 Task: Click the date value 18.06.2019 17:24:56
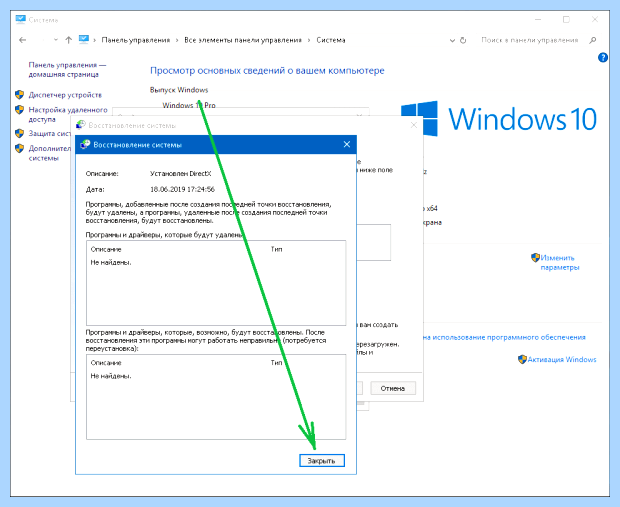pos(182,189)
